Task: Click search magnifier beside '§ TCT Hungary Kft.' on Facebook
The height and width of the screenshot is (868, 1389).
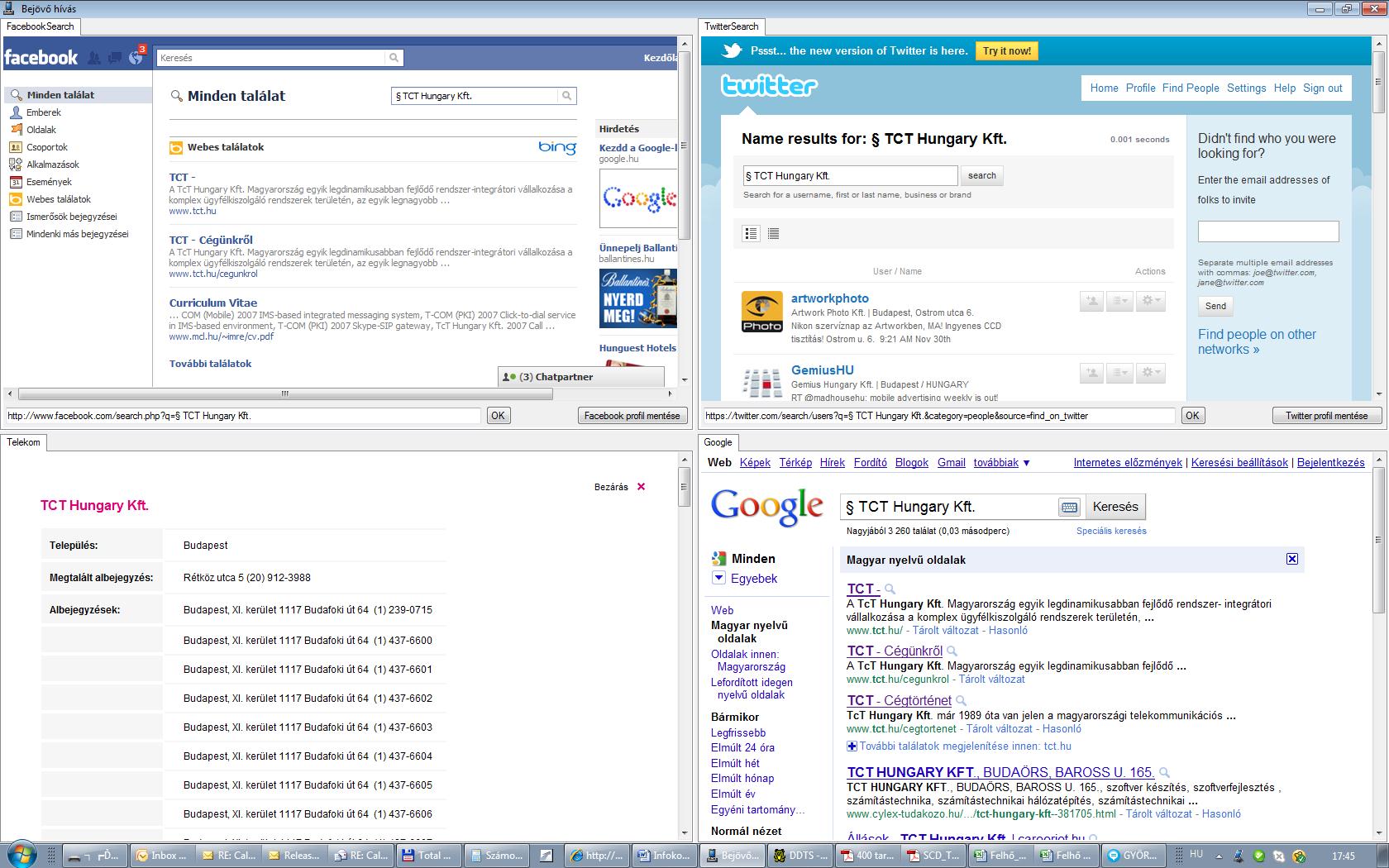Action: click(x=566, y=96)
